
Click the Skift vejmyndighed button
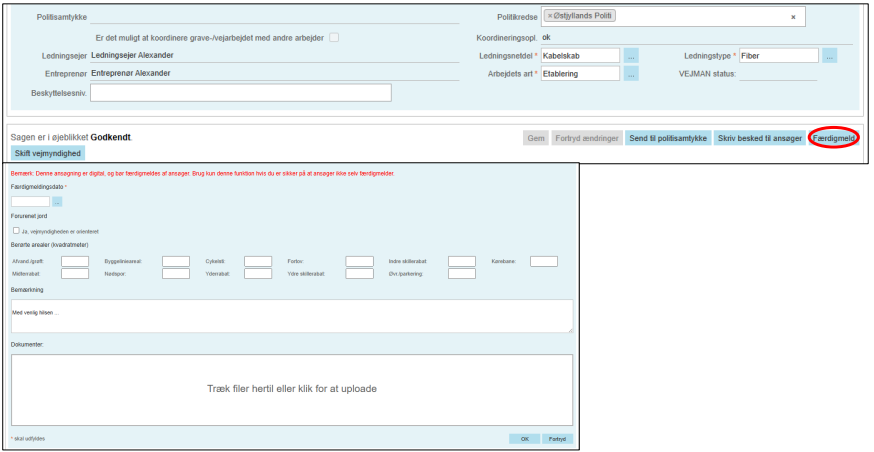click(48, 153)
